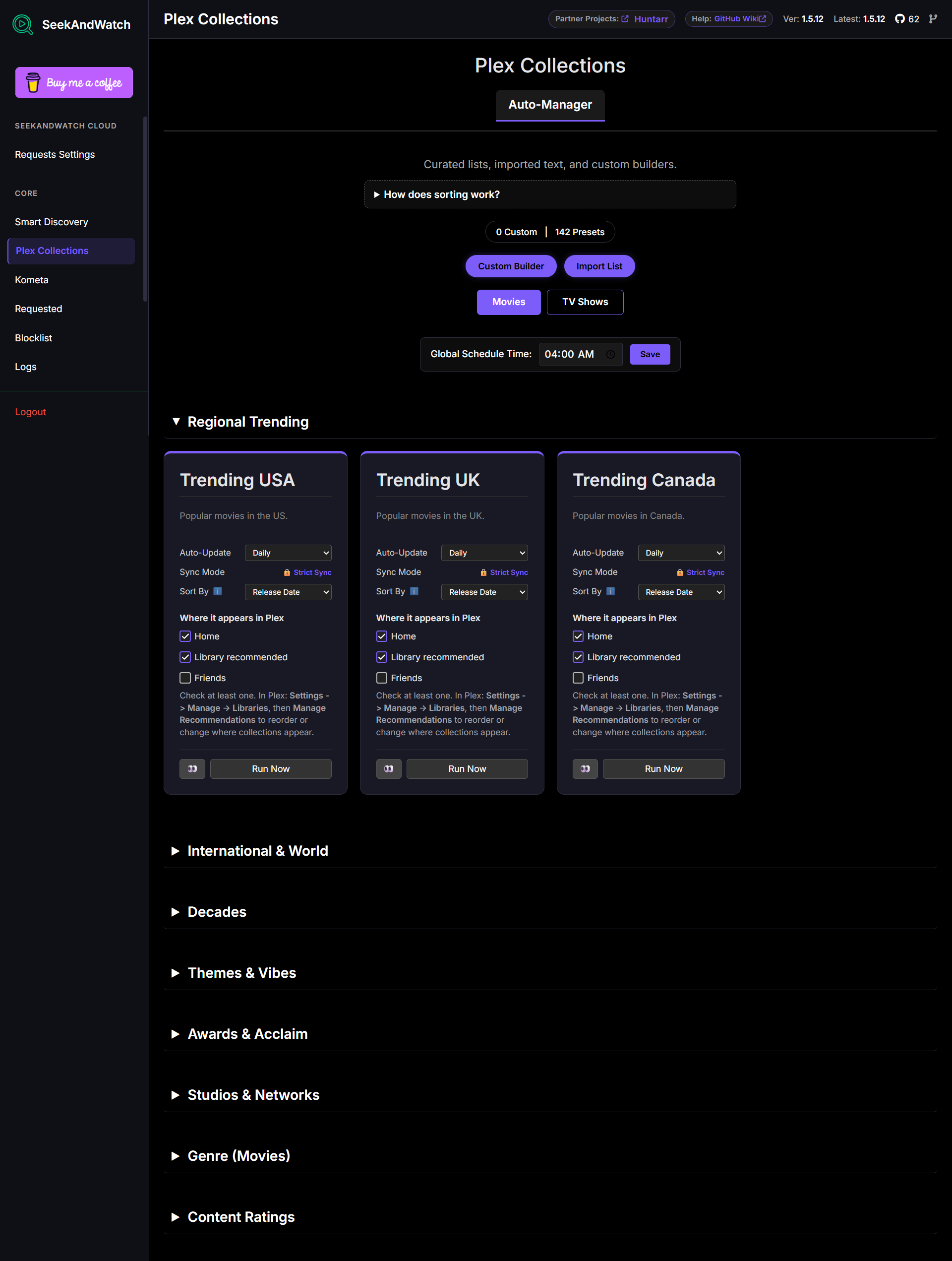Click the GitHub Wiki external link icon
The image size is (952, 1261).
(762, 19)
